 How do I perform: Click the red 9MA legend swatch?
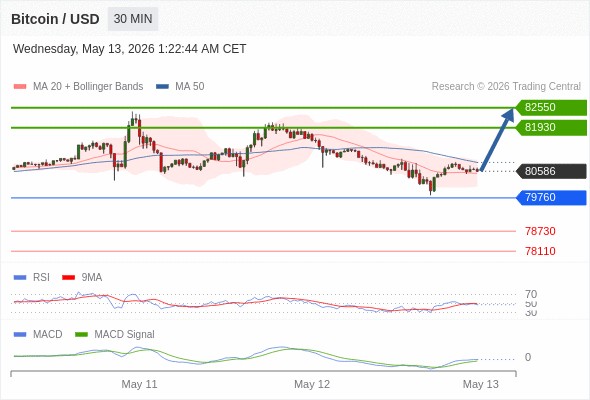tap(68, 278)
